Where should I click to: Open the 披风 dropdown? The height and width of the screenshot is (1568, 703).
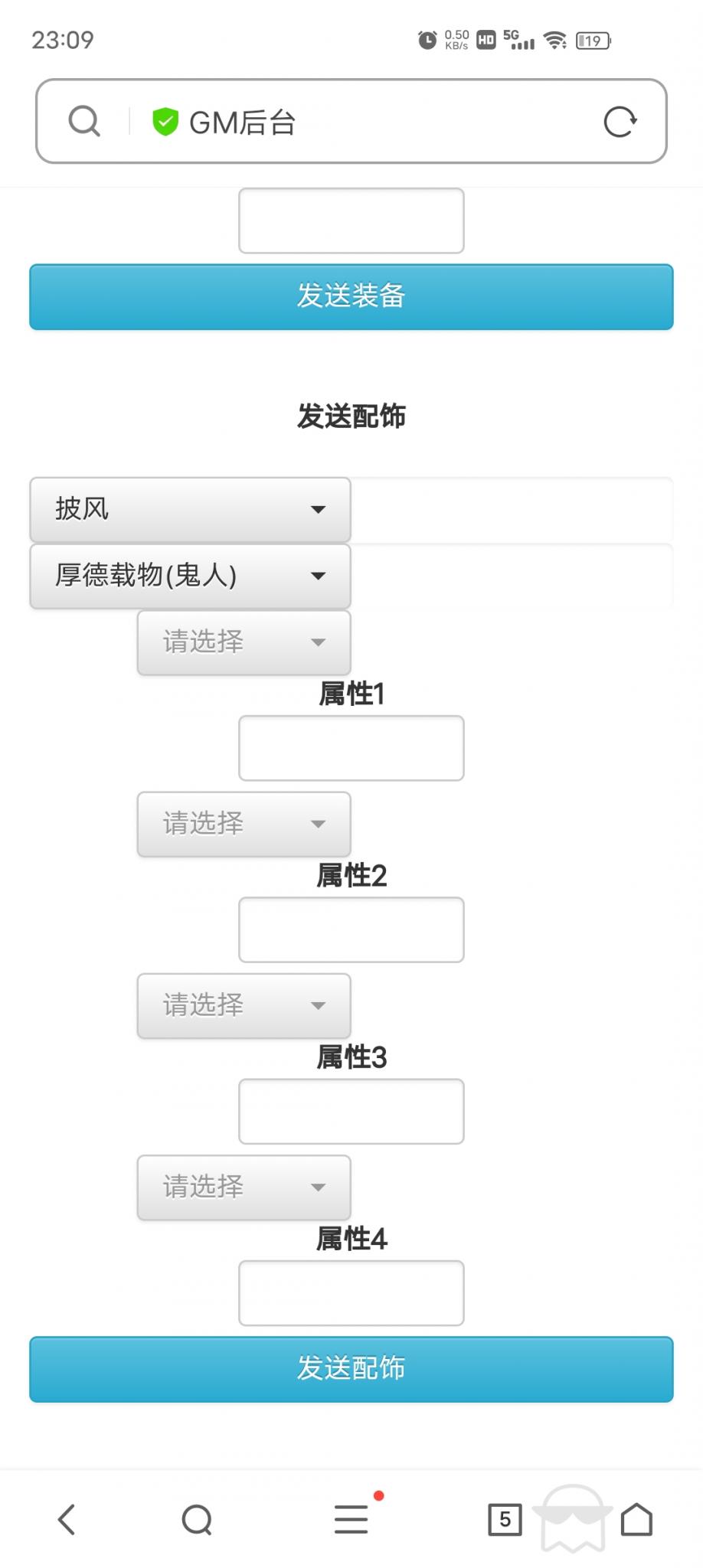(188, 508)
